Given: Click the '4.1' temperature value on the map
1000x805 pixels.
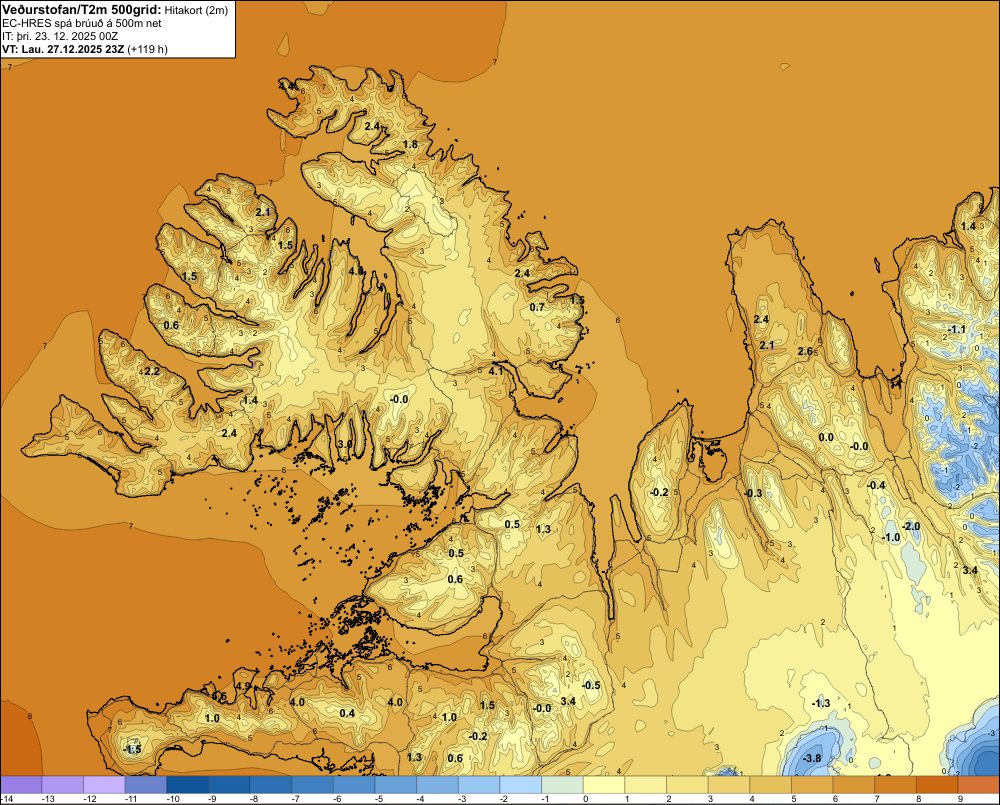Looking at the screenshot, I should point(496,371).
